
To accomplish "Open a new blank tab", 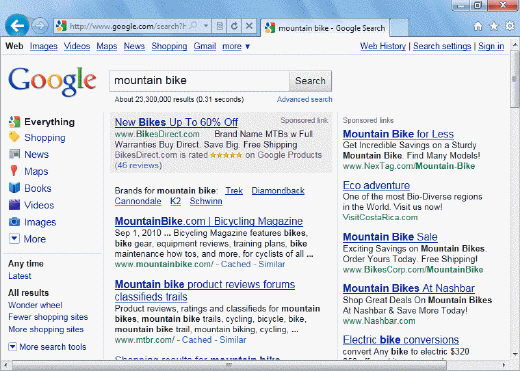I will pyautogui.click(x=399, y=28).
